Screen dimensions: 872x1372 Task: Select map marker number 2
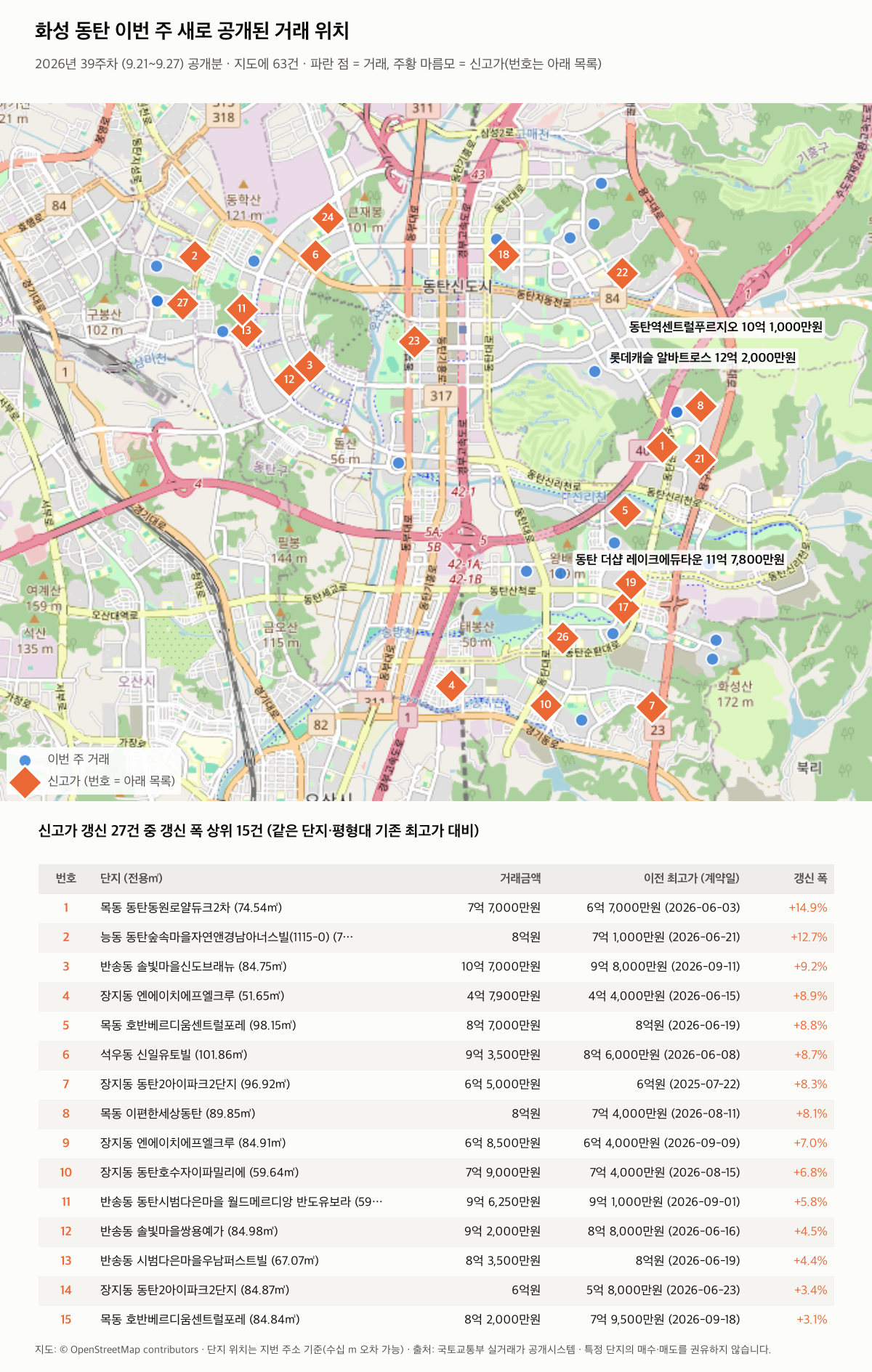point(194,256)
